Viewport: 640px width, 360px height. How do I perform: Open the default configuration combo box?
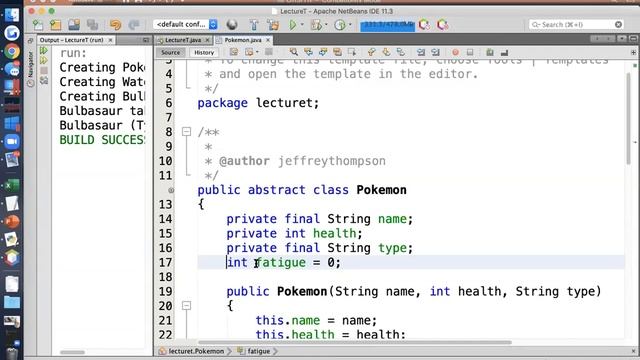coord(185,24)
